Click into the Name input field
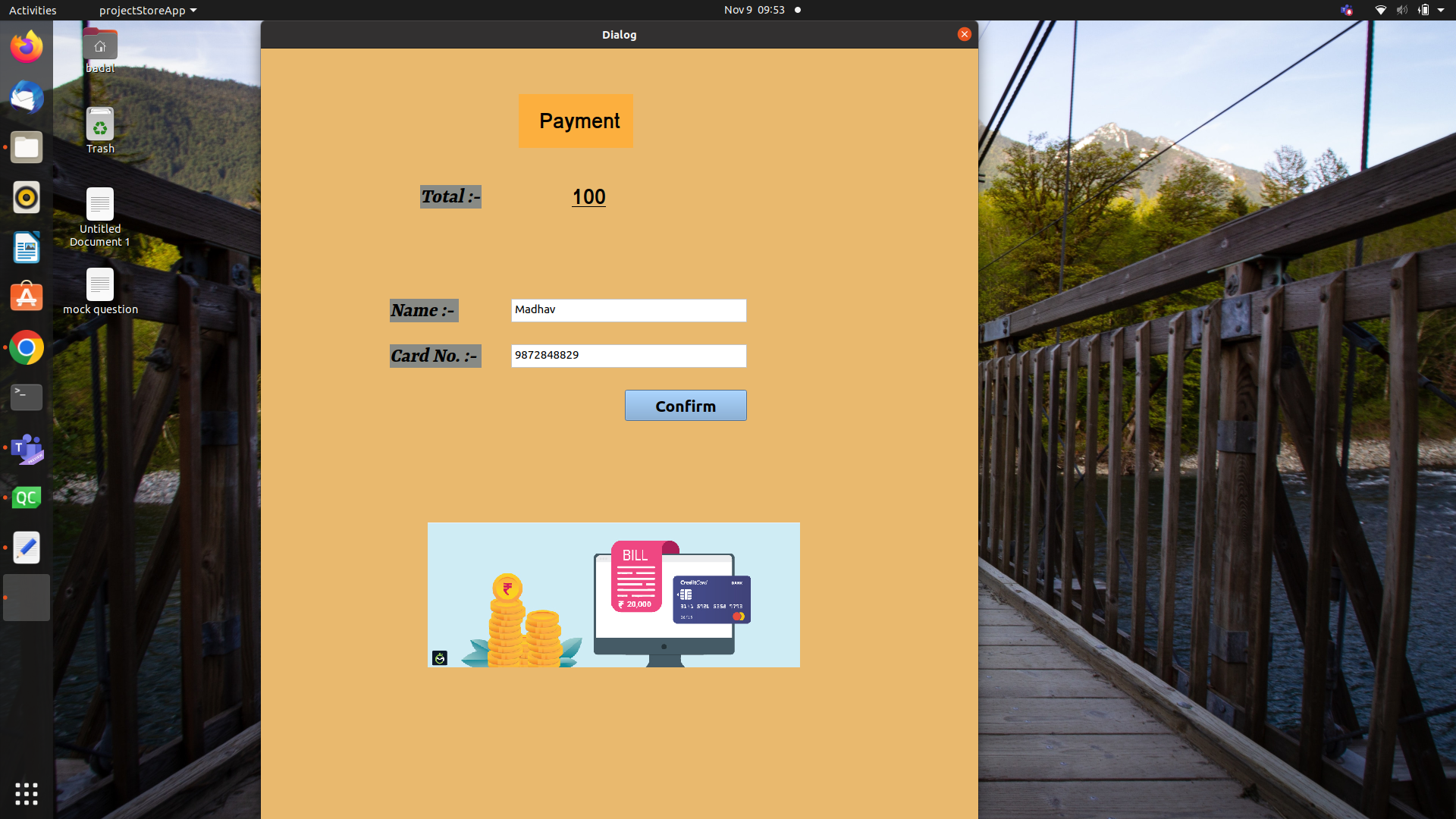Viewport: 1456px width, 819px height. click(x=628, y=310)
